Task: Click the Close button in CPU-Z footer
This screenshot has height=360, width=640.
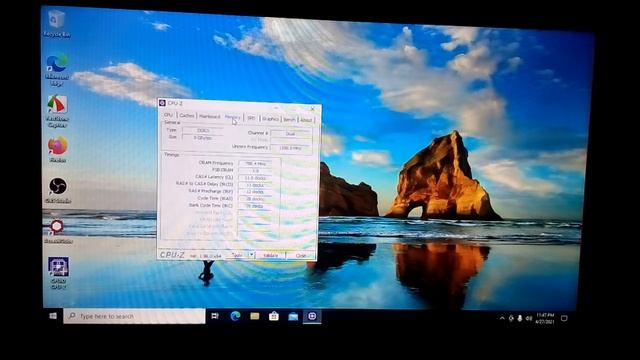Action: click(301, 256)
